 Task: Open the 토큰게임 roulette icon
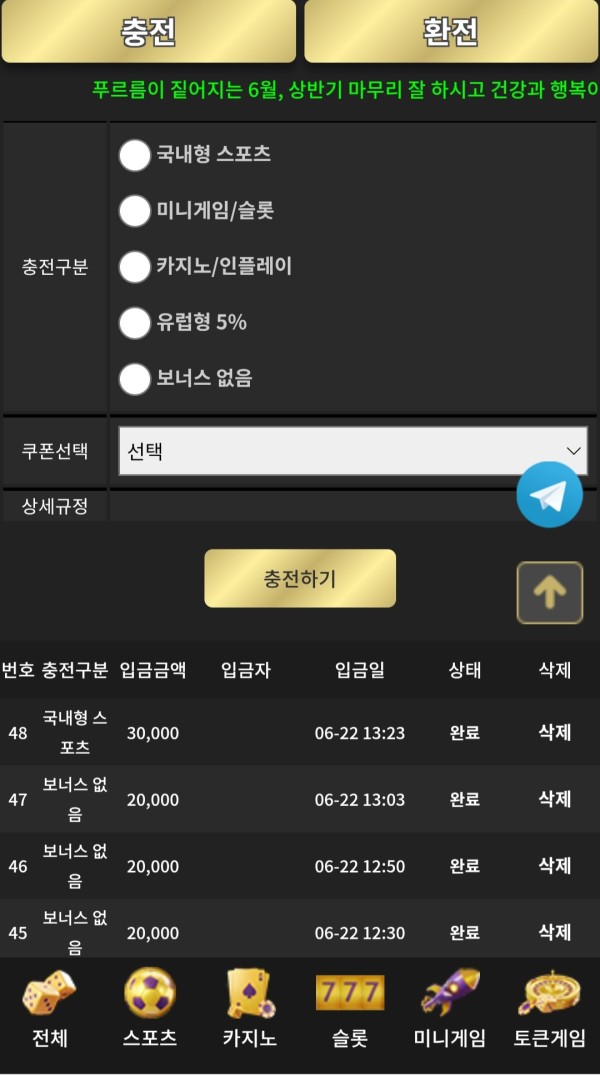pyautogui.click(x=549, y=994)
